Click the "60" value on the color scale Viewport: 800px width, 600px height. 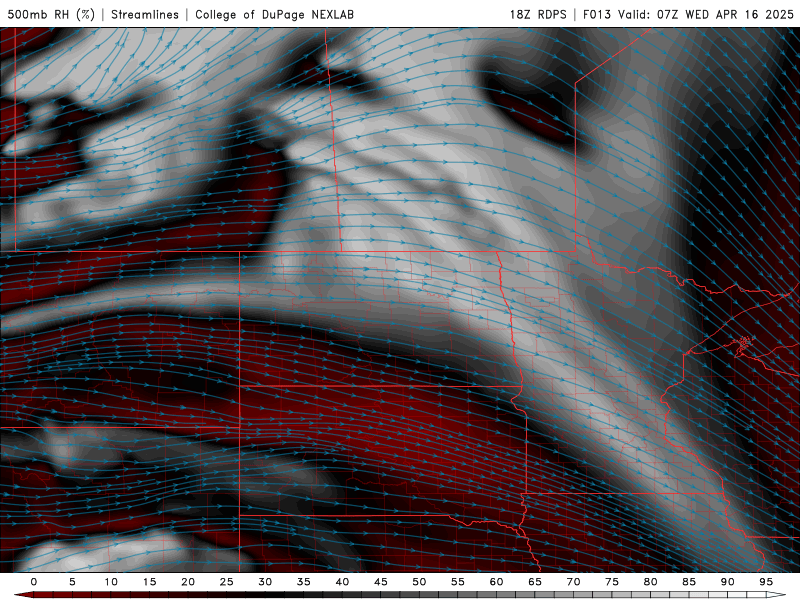coord(496,582)
